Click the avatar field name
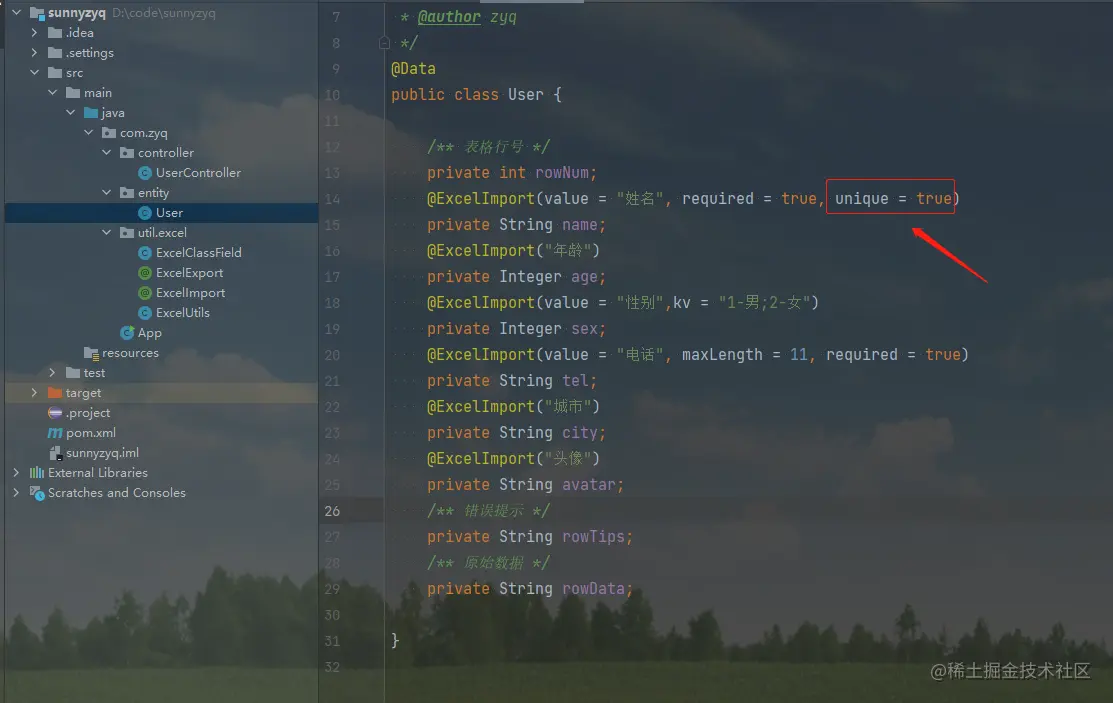 pos(588,484)
